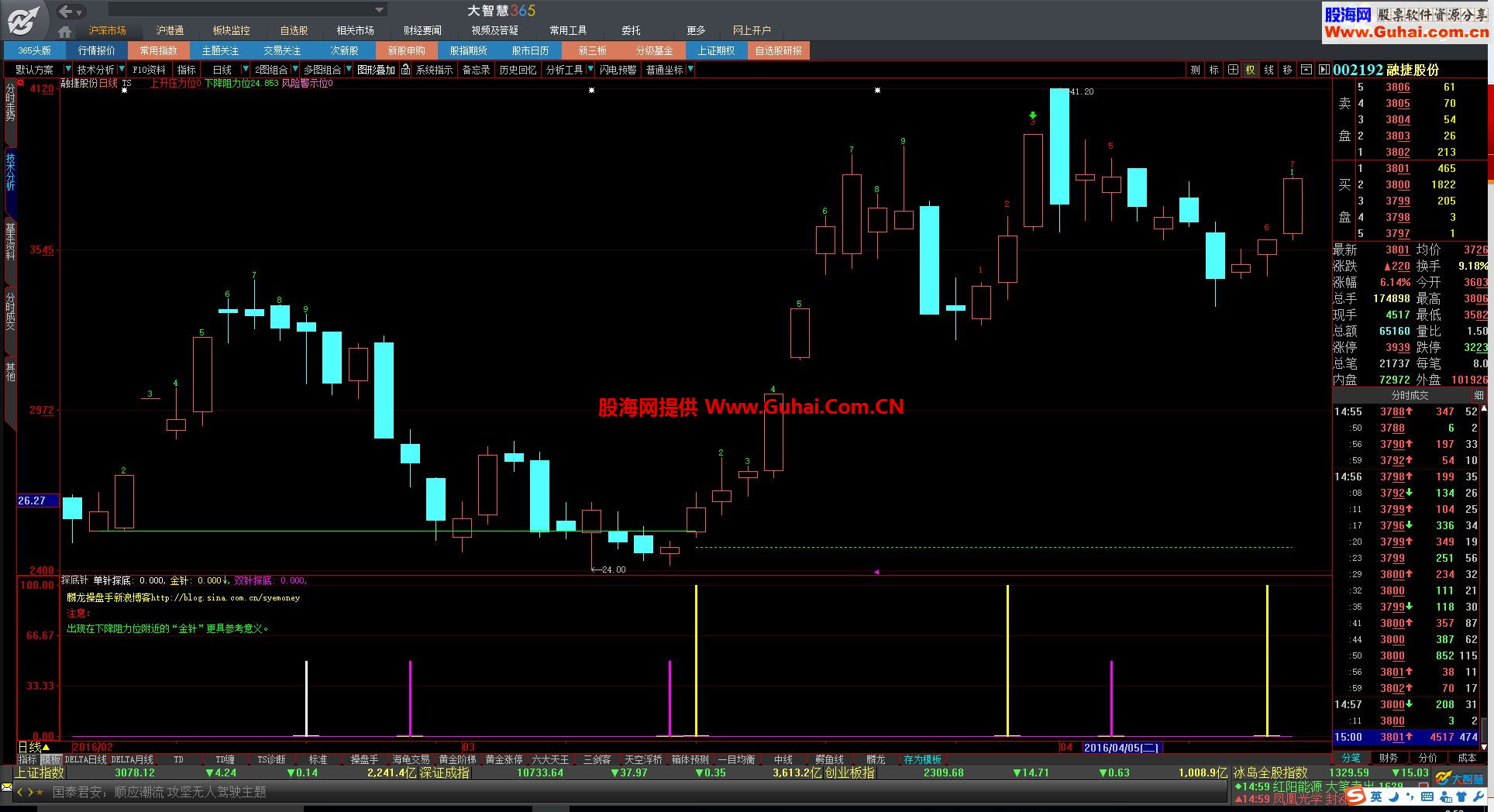Image resolution: width=1494 pixels, height=812 pixels.
Task: Select the 测 measure tool
Action: point(1195,70)
